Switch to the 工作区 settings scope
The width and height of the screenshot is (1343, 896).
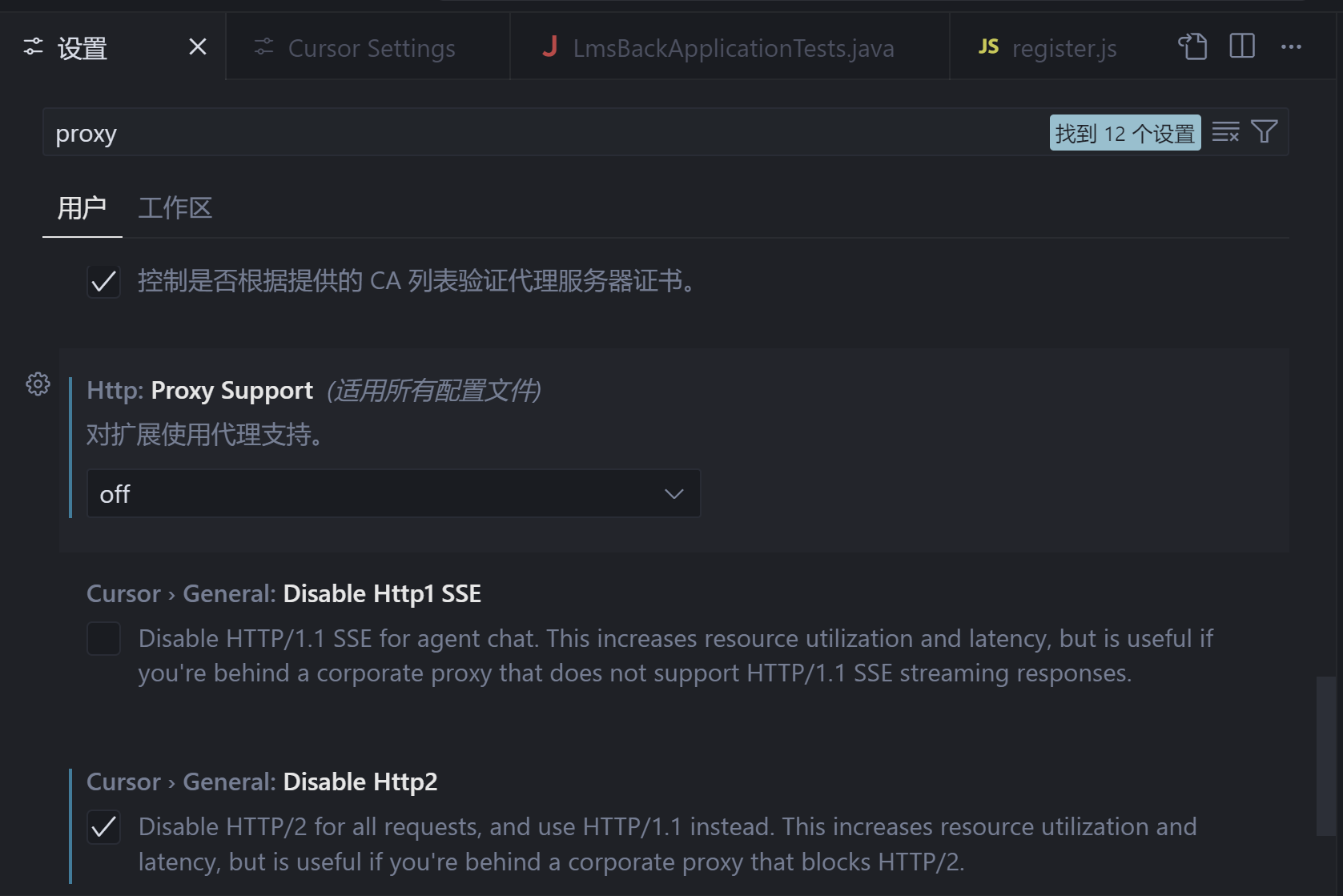click(175, 207)
